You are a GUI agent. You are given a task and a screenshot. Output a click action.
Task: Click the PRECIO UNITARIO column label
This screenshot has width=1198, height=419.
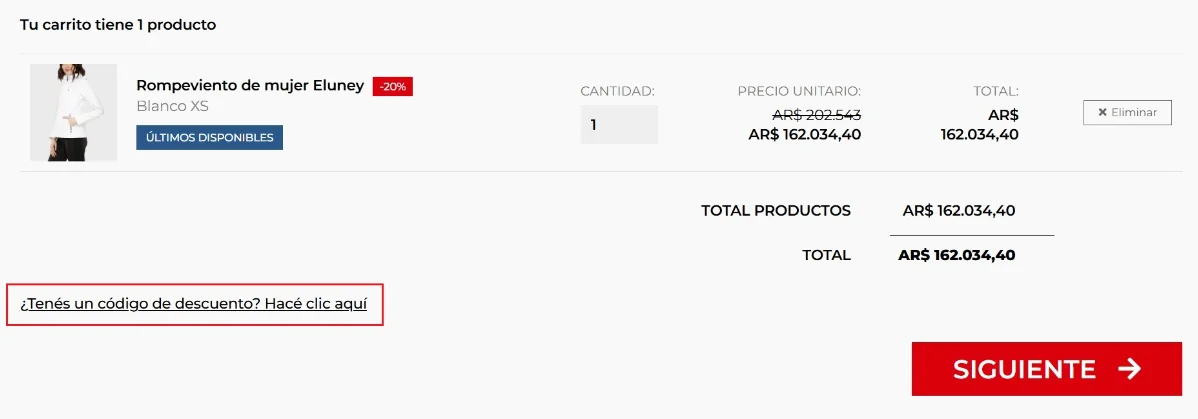(799, 91)
